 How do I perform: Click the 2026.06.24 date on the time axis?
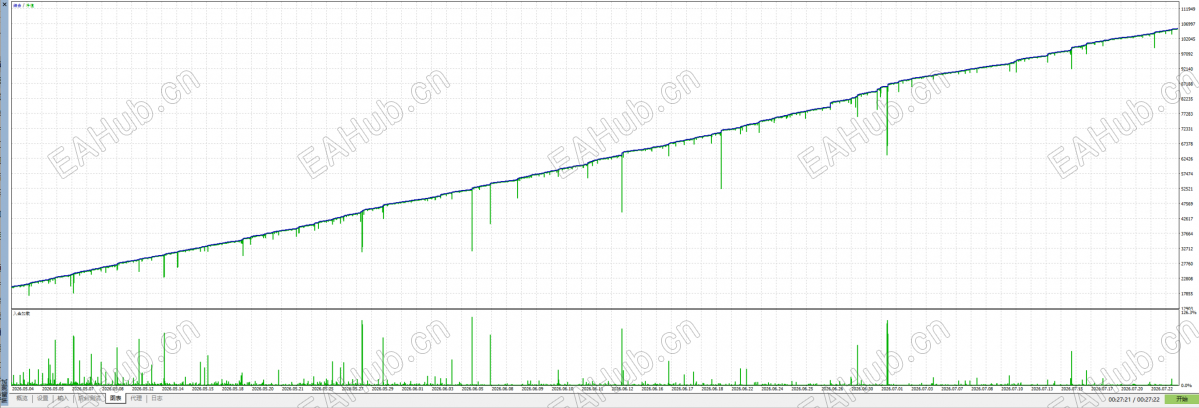point(772,389)
